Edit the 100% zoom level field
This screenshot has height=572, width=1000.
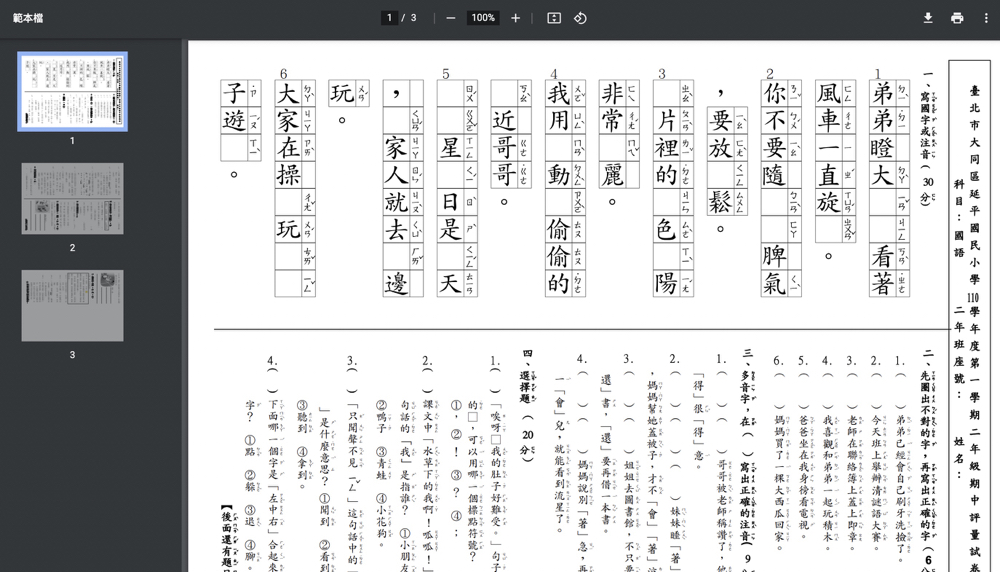coord(483,18)
